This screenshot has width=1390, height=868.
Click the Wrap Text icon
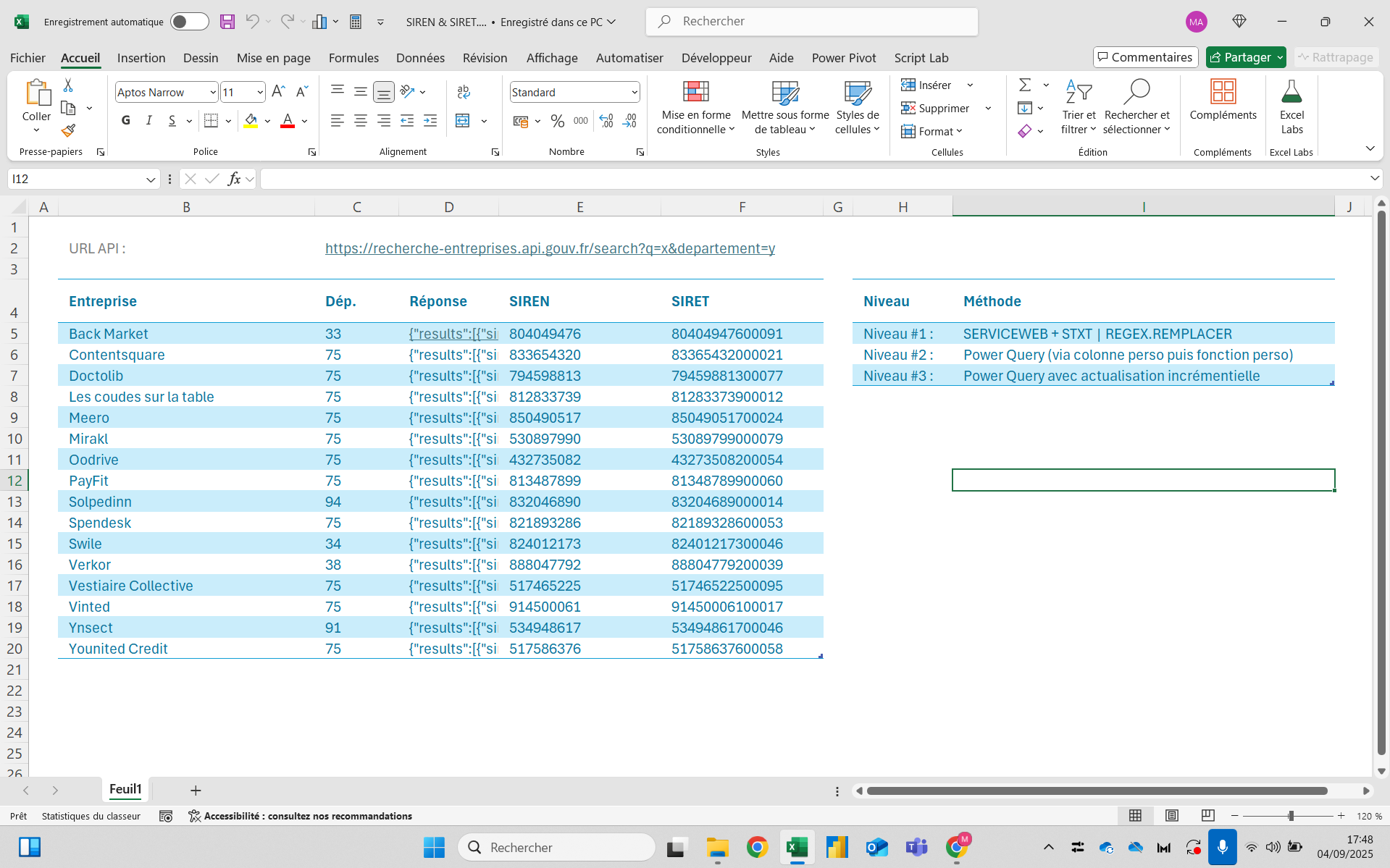464,92
